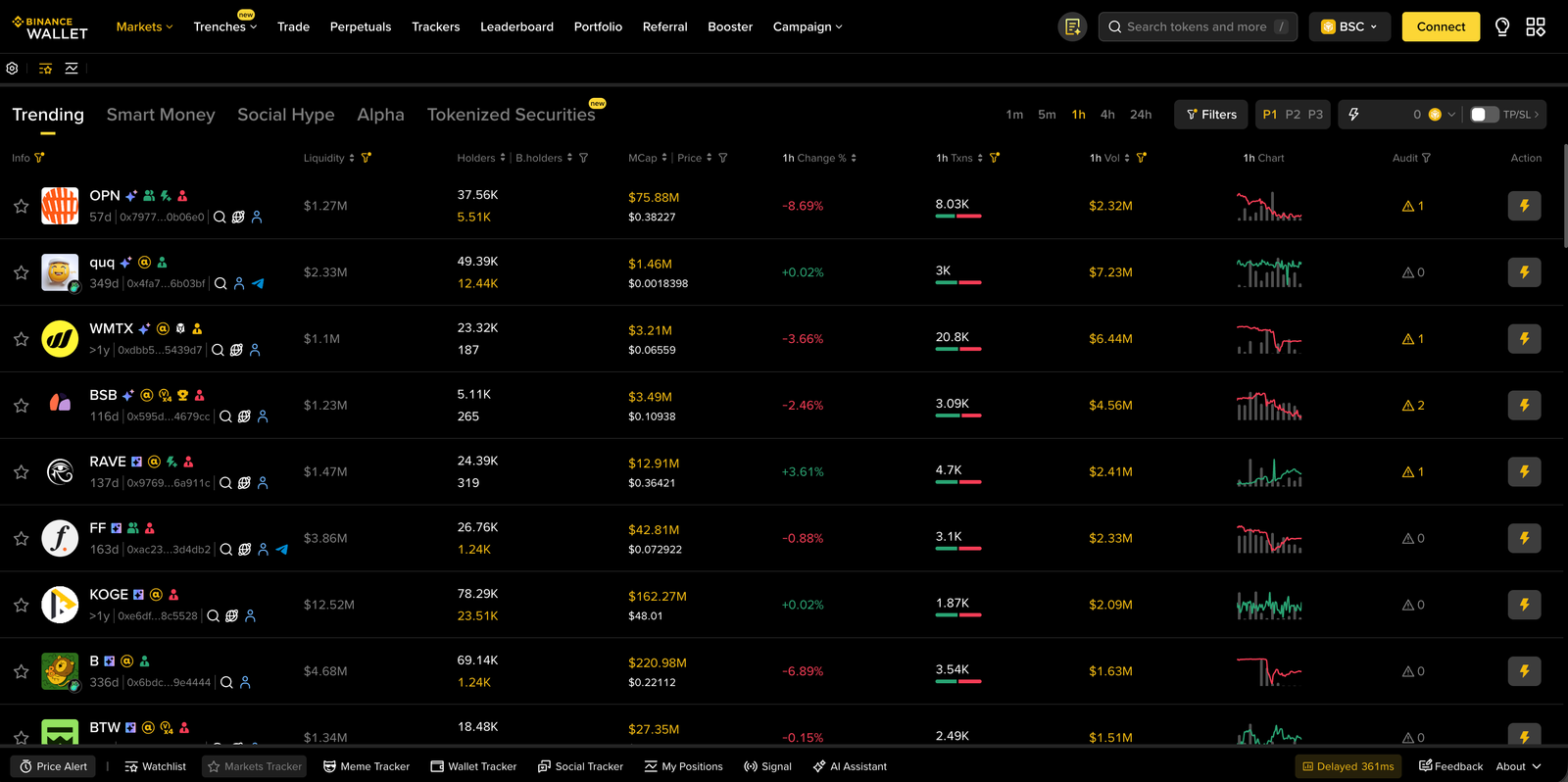Switch to the Alpha tab

coord(380,115)
